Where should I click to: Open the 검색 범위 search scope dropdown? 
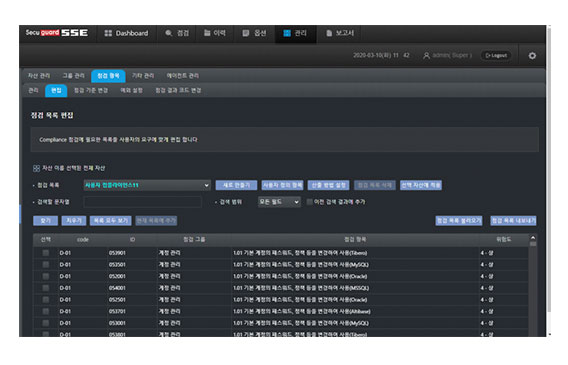click(x=279, y=202)
